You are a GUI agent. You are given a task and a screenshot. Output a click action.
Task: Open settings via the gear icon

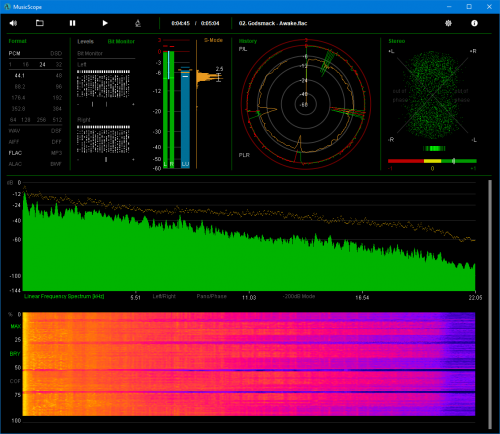point(448,23)
